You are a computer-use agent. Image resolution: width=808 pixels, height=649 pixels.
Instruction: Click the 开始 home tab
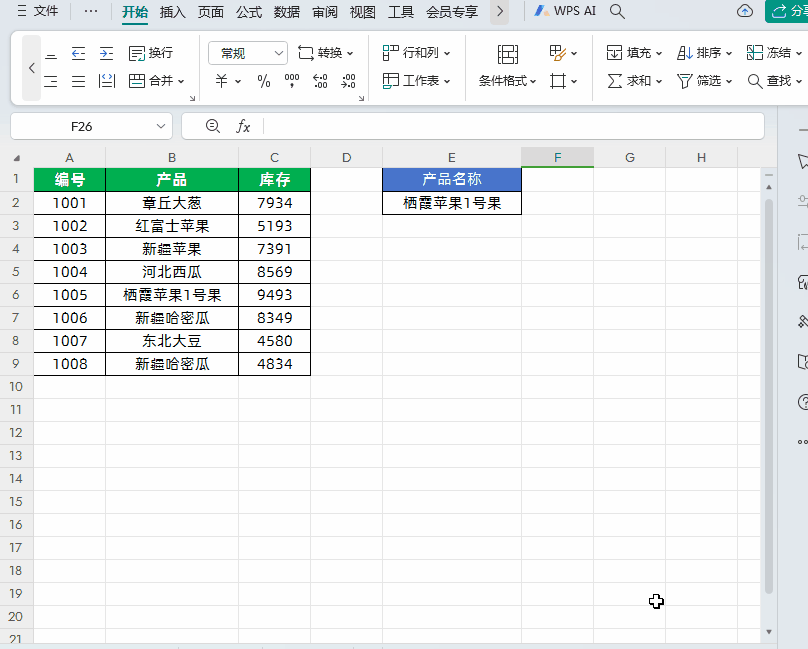coord(135,12)
